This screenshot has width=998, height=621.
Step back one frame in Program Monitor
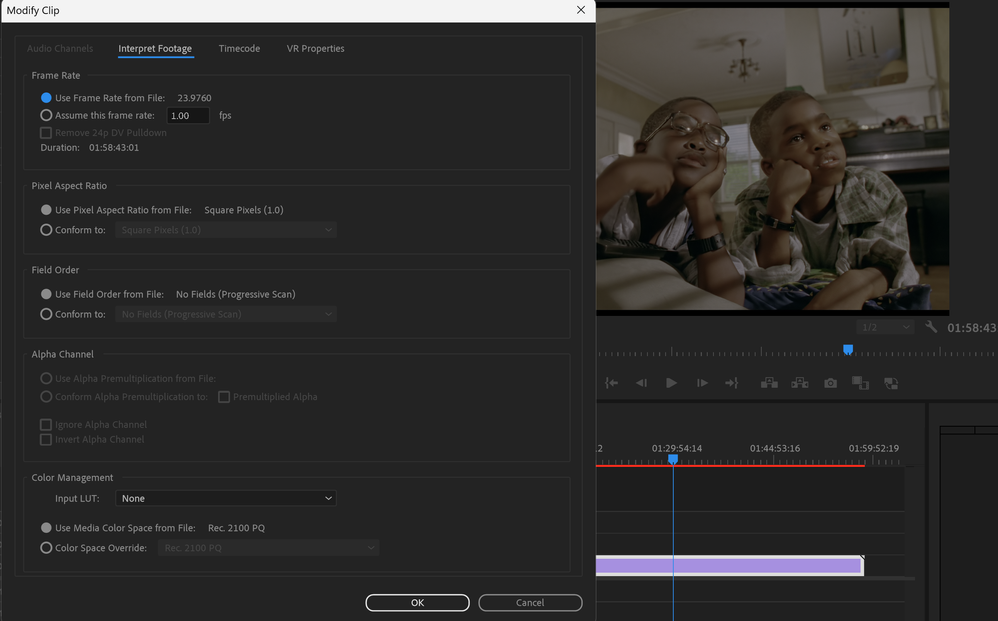[x=642, y=383]
